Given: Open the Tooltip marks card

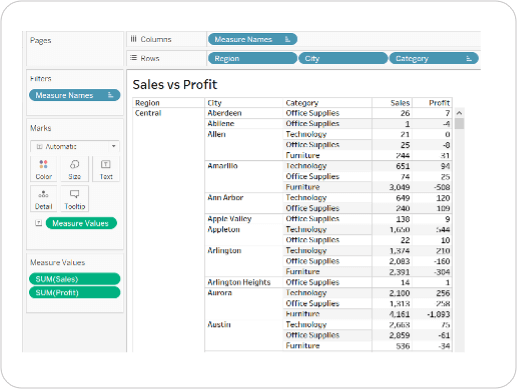Looking at the screenshot, I should tap(74, 199).
